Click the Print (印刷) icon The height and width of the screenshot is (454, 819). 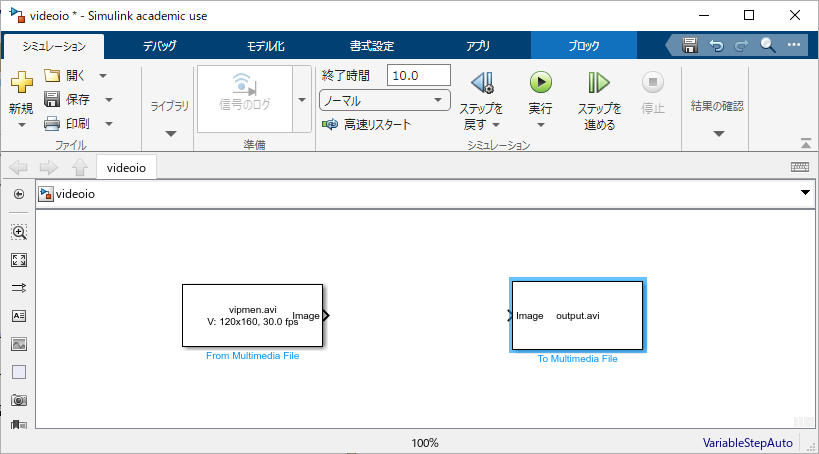click(x=52, y=123)
